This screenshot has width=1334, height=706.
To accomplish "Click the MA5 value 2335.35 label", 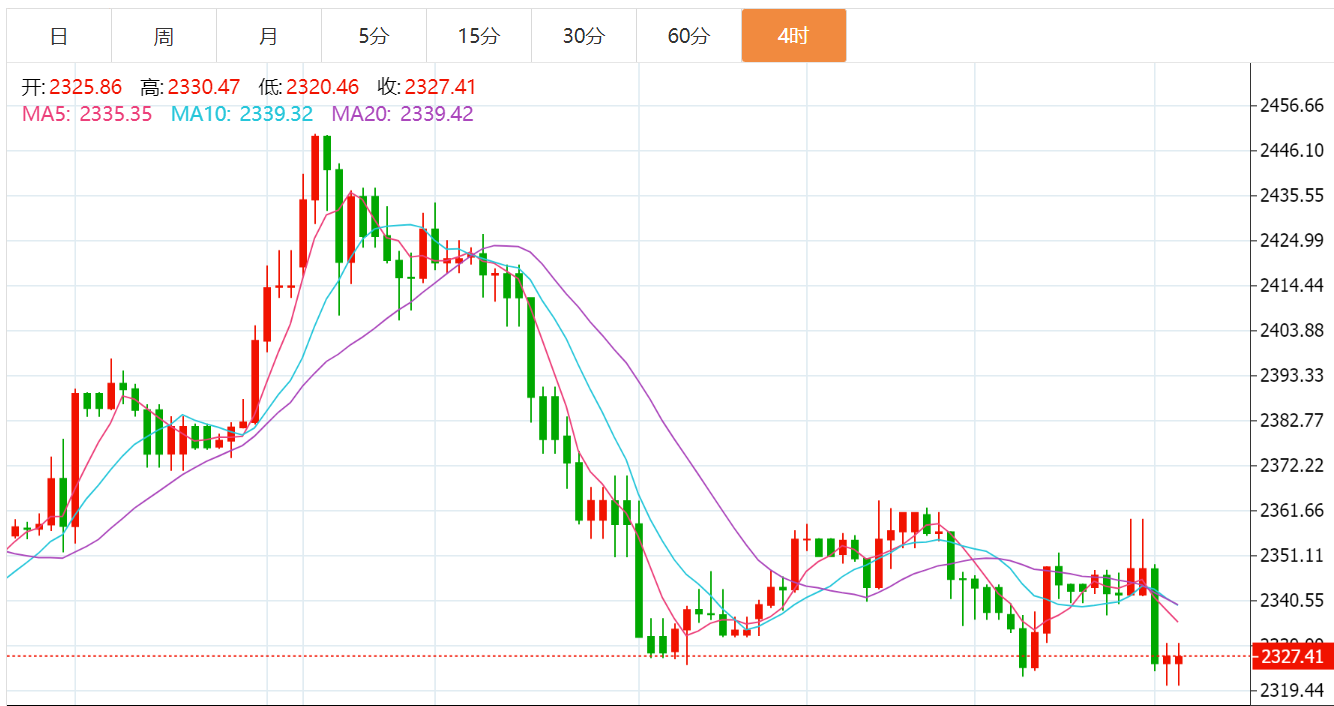I will pos(116,114).
